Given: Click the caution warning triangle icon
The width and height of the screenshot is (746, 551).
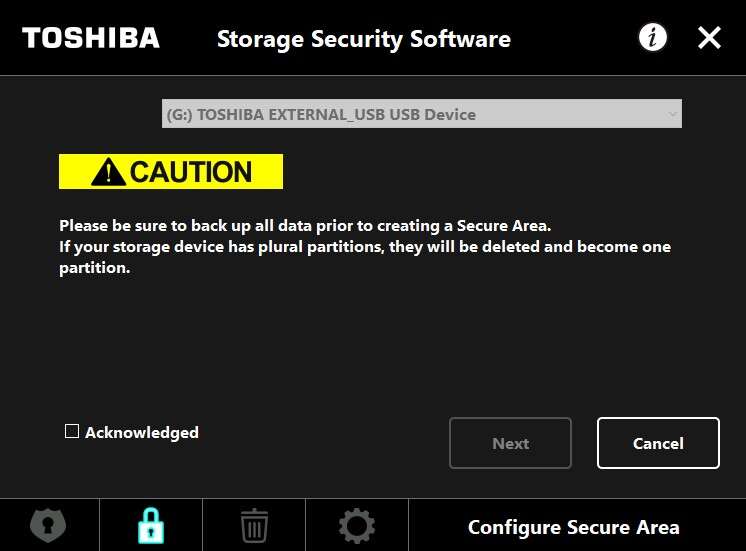Looking at the screenshot, I should (108, 172).
